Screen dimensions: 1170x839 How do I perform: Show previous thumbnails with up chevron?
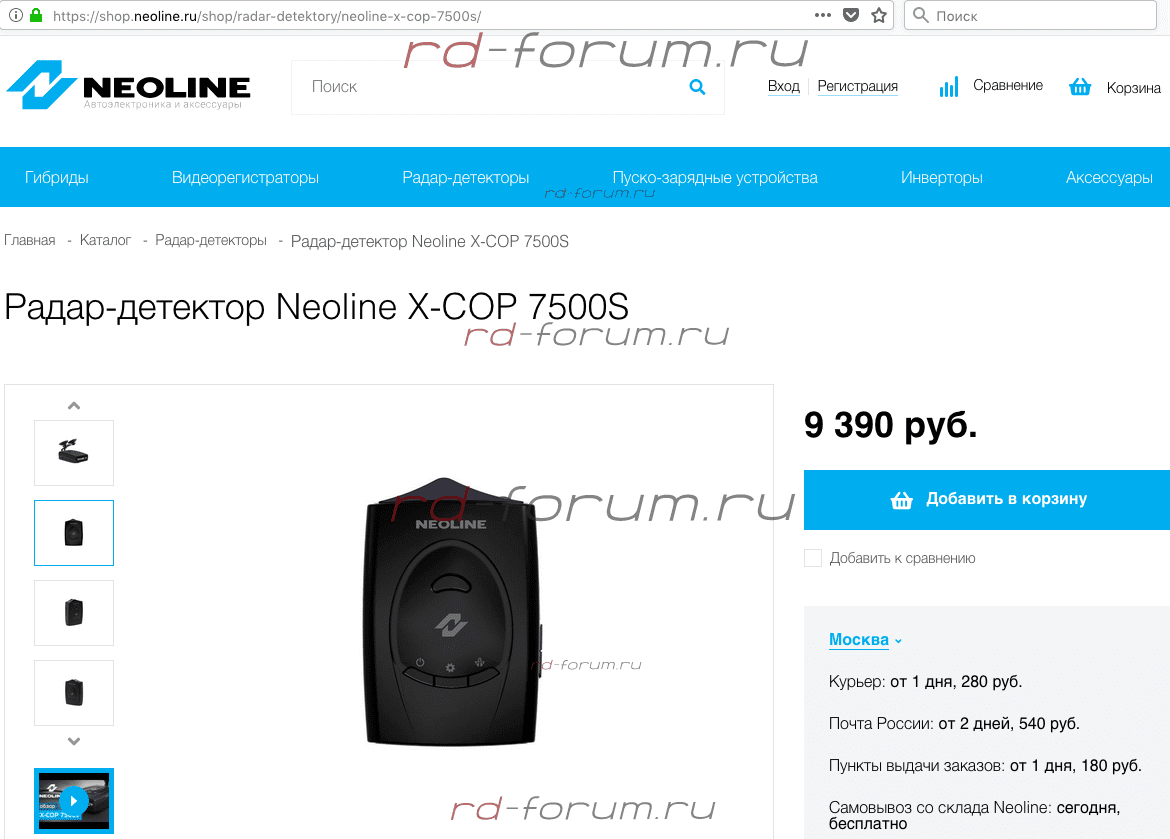[74, 405]
